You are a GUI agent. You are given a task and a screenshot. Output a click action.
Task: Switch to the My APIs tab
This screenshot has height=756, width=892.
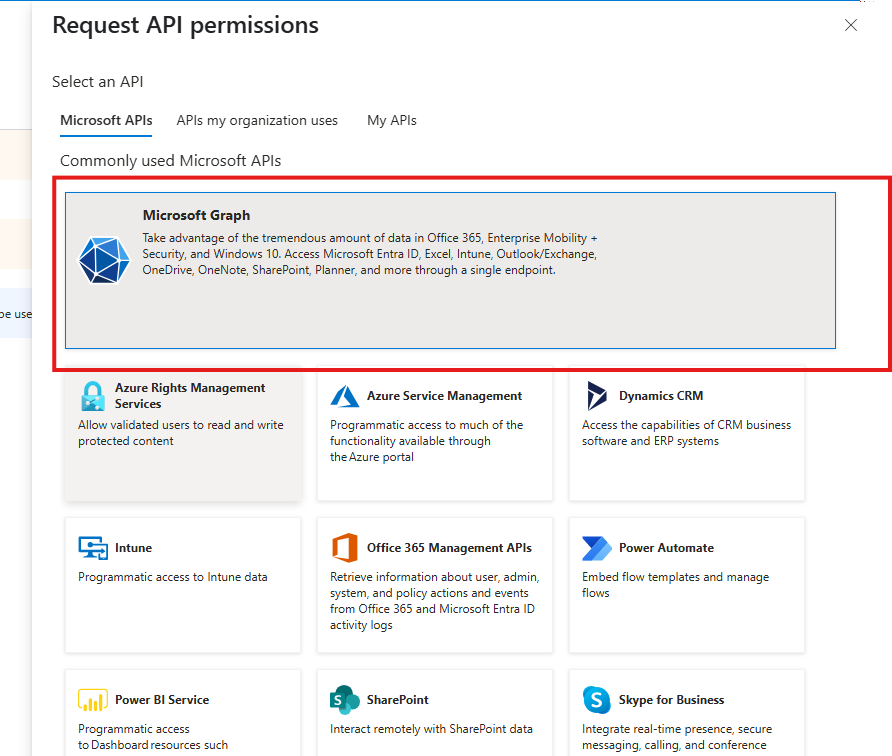click(391, 120)
